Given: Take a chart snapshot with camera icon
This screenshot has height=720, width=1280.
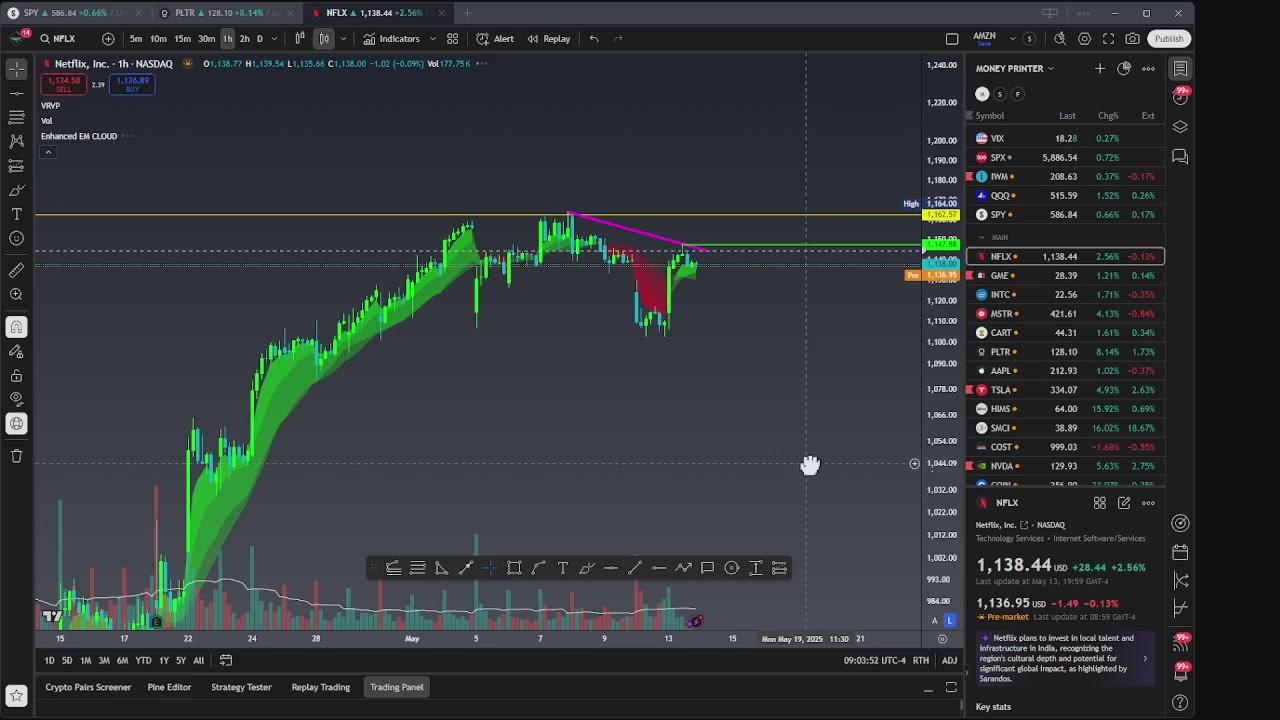Looking at the screenshot, I should pos(1132,38).
